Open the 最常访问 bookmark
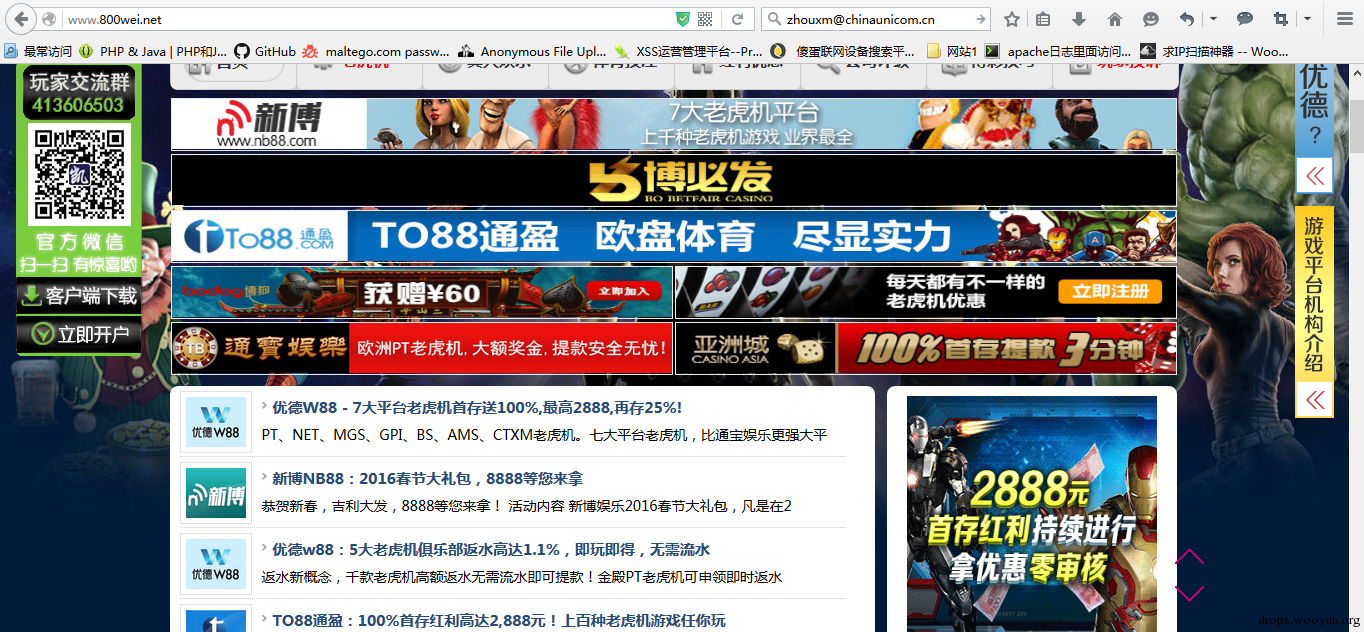The height and width of the screenshot is (632, 1364). [38, 51]
